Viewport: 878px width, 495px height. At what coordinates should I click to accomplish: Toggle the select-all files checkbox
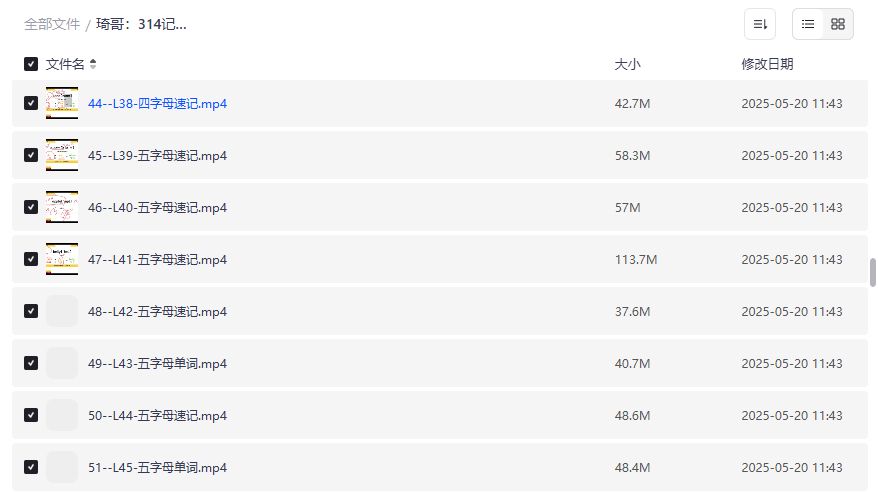coord(31,64)
